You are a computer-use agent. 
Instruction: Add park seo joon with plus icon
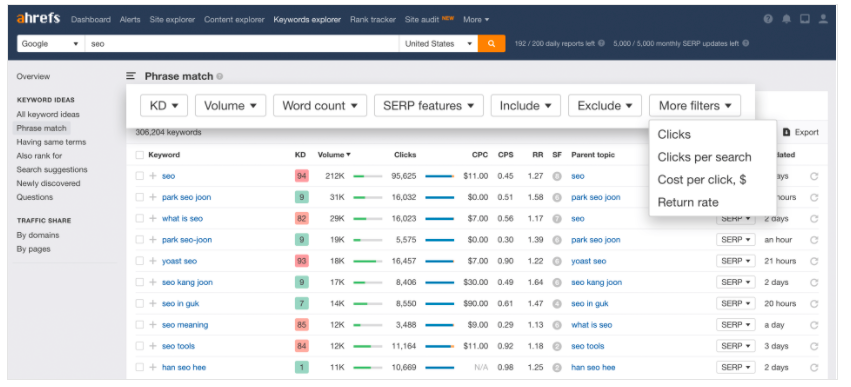pyautogui.click(x=153, y=197)
